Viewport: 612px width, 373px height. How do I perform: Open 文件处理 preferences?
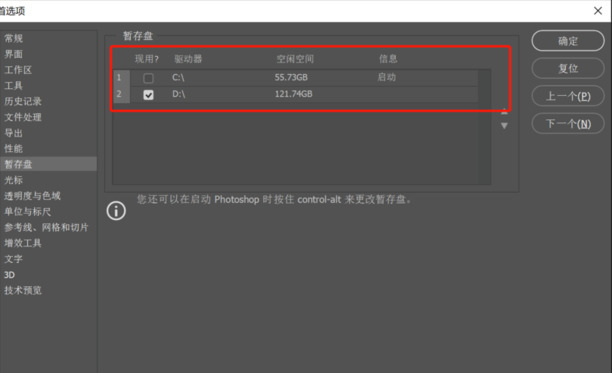[23, 117]
